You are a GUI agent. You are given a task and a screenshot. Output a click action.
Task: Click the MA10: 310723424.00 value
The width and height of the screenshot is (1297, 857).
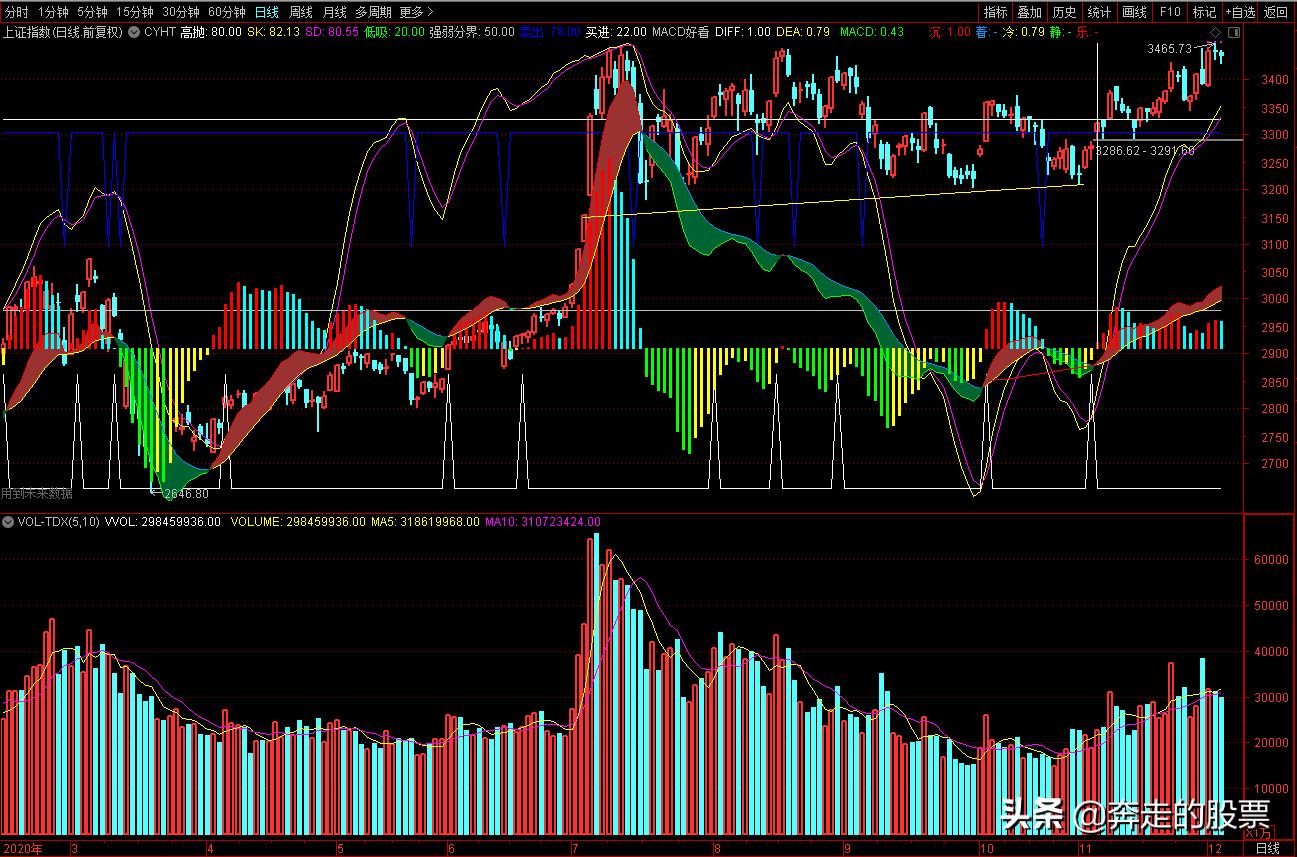coord(543,522)
